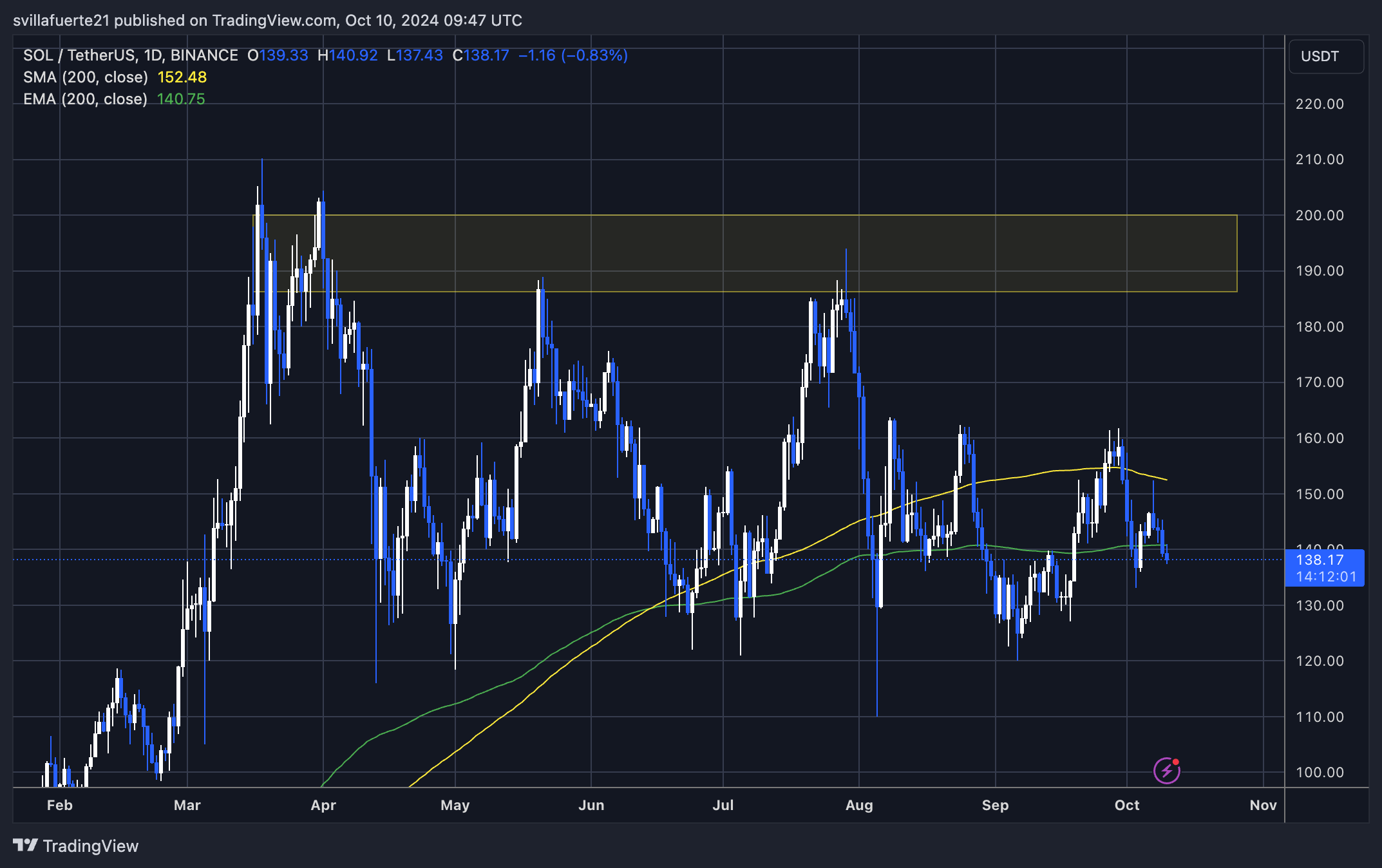The width and height of the screenshot is (1382, 868).
Task: Click the 100.00 price axis label
Action: pyautogui.click(x=1320, y=772)
